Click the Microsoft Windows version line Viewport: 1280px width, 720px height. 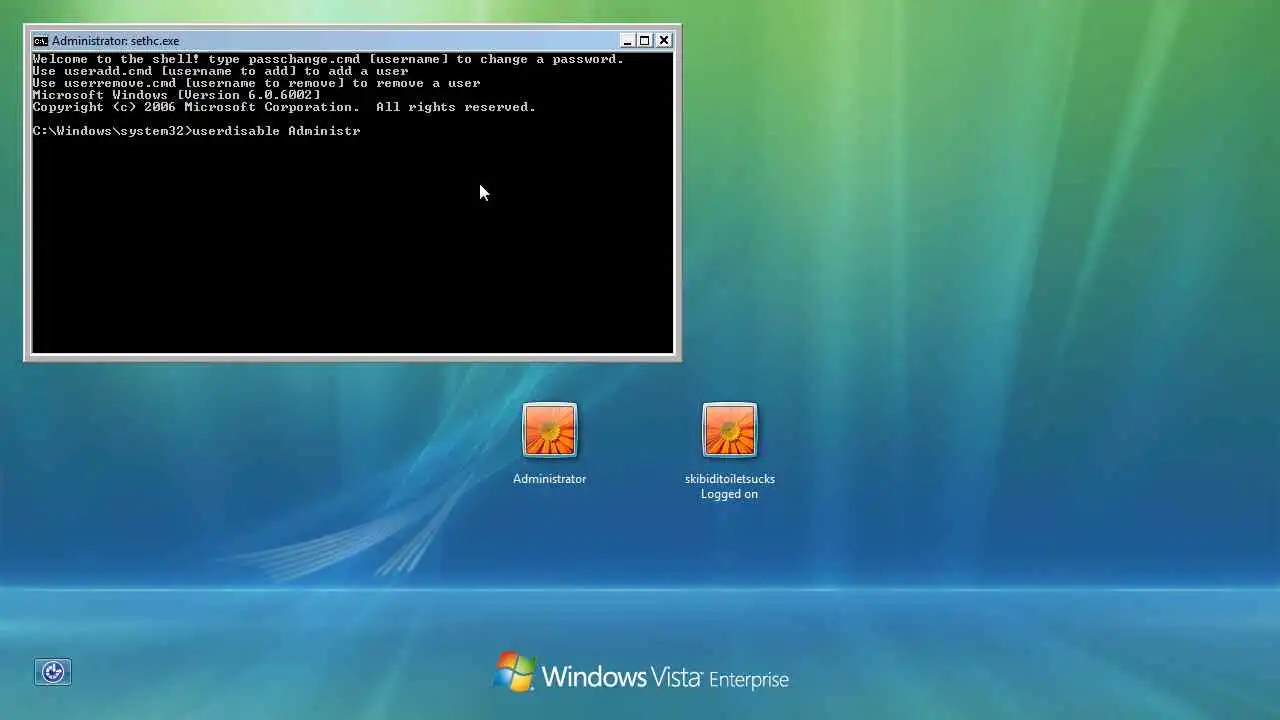(176, 95)
